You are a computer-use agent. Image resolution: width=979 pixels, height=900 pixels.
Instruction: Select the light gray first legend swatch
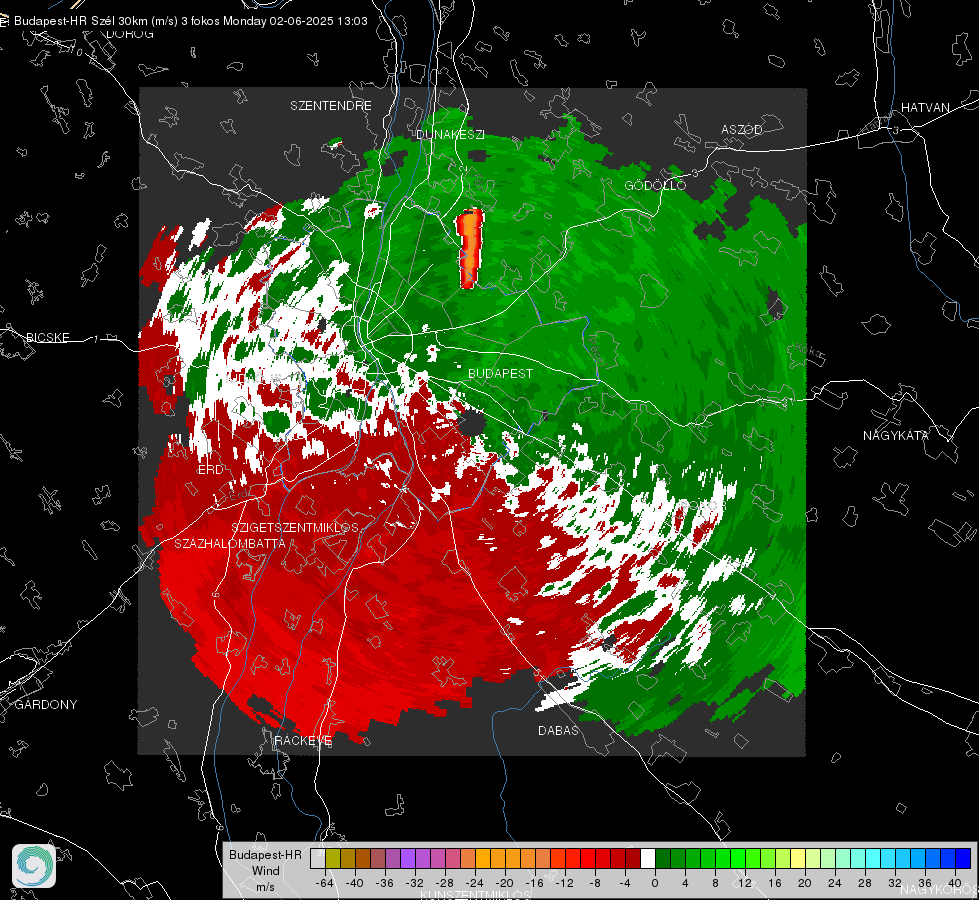(x=318, y=858)
